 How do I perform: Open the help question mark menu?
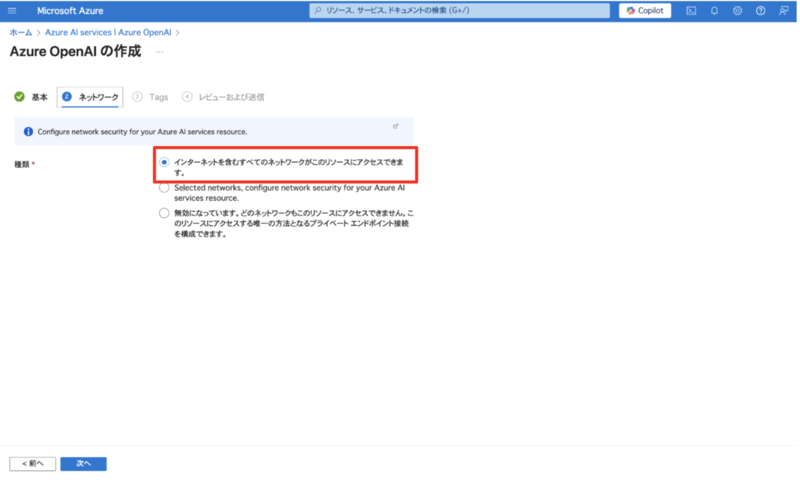(760, 11)
